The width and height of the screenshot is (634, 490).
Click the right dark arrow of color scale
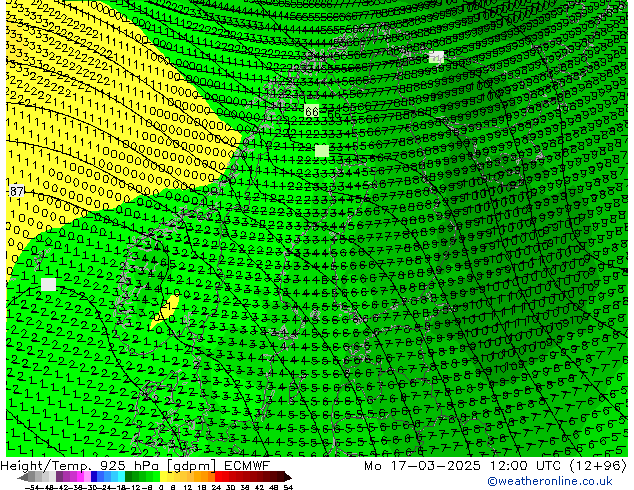(288, 477)
